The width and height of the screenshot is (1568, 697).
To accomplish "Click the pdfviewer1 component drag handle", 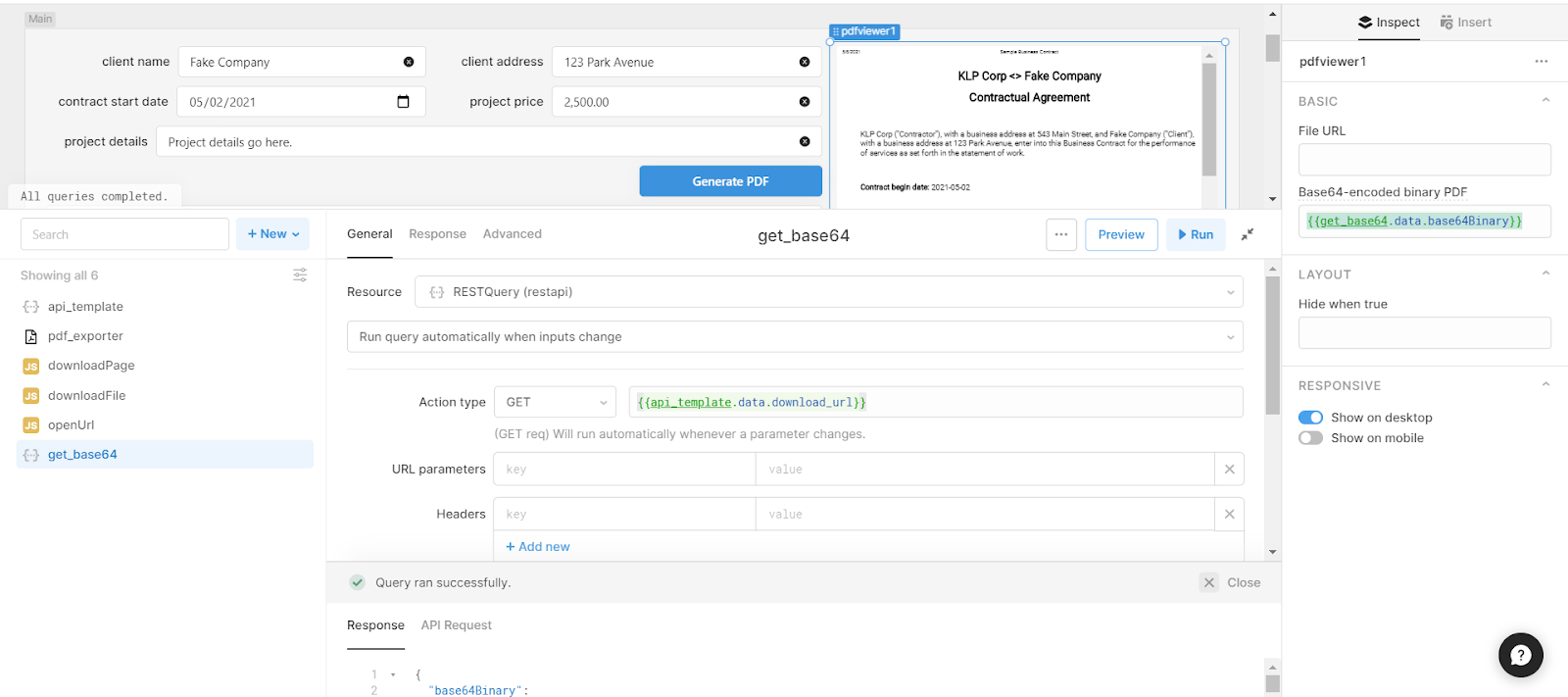I will [x=836, y=31].
